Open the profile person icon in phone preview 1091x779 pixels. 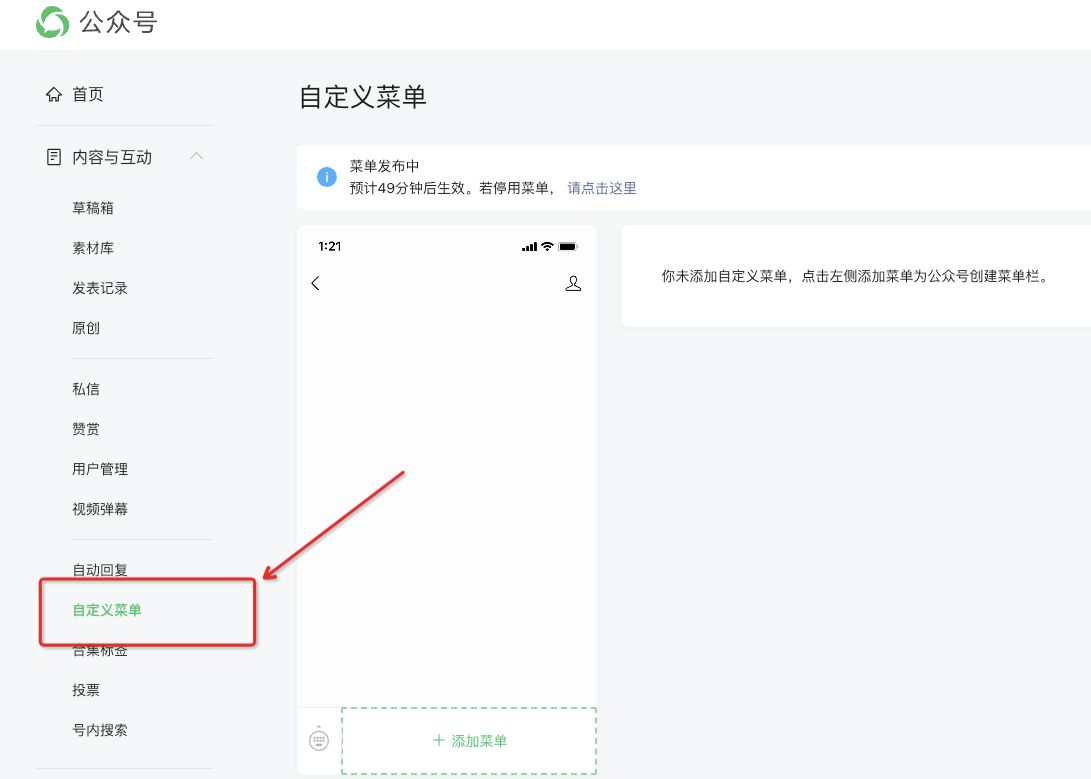point(573,284)
